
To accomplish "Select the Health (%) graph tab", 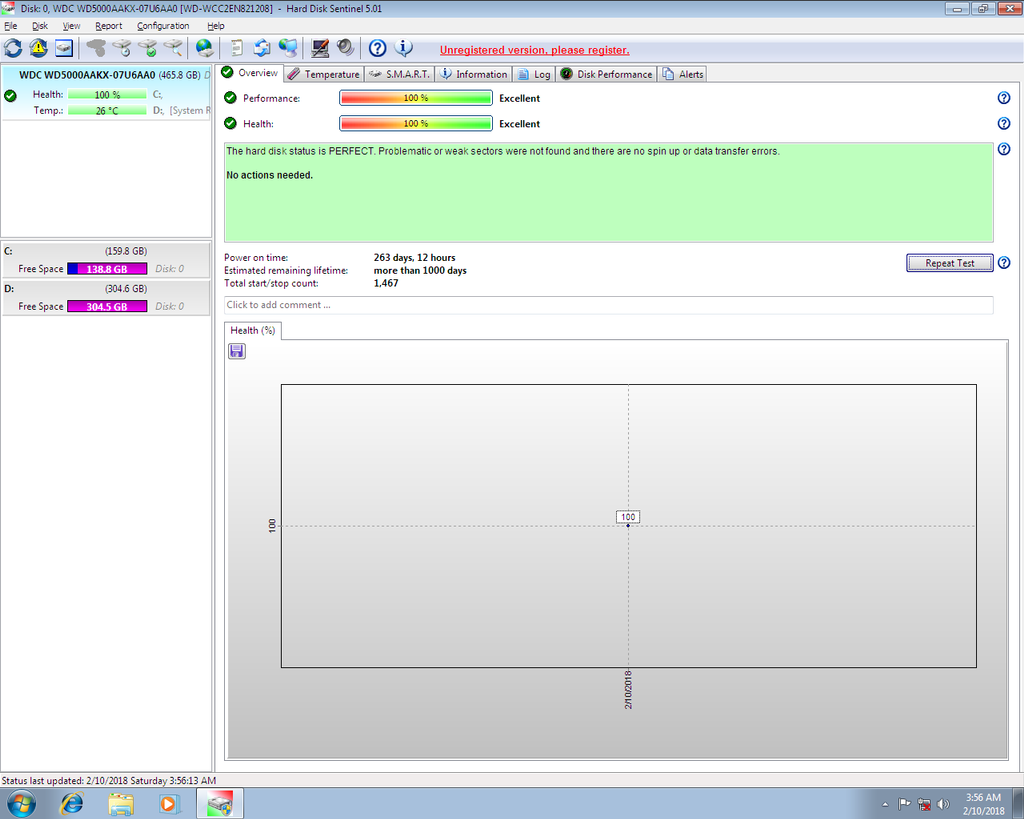I will 253,330.
